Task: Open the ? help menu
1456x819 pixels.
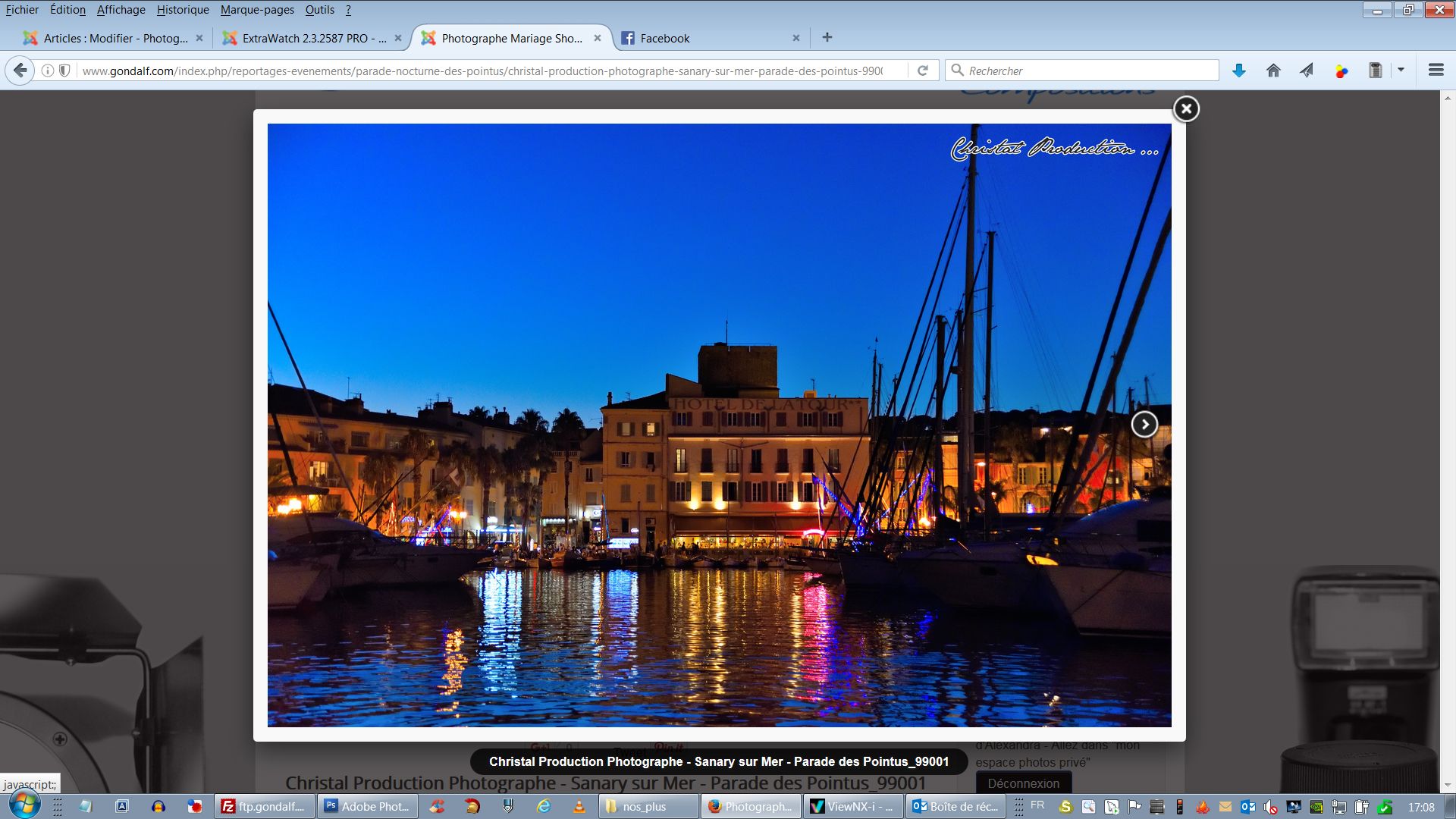Action: (x=348, y=10)
